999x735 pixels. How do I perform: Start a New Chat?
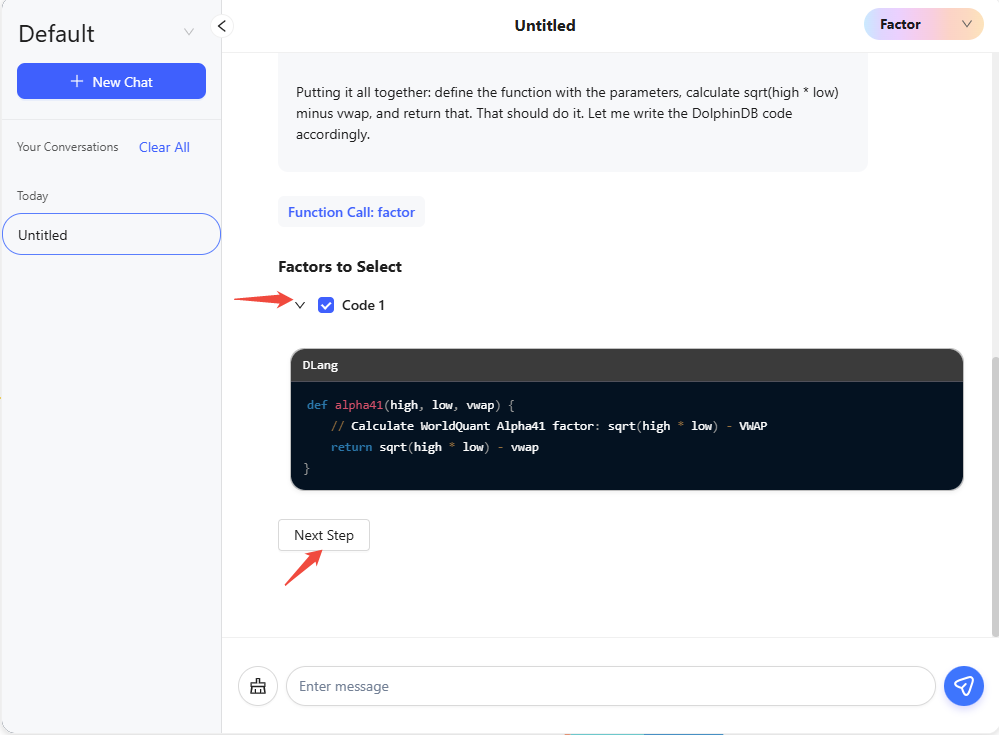point(111,82)
